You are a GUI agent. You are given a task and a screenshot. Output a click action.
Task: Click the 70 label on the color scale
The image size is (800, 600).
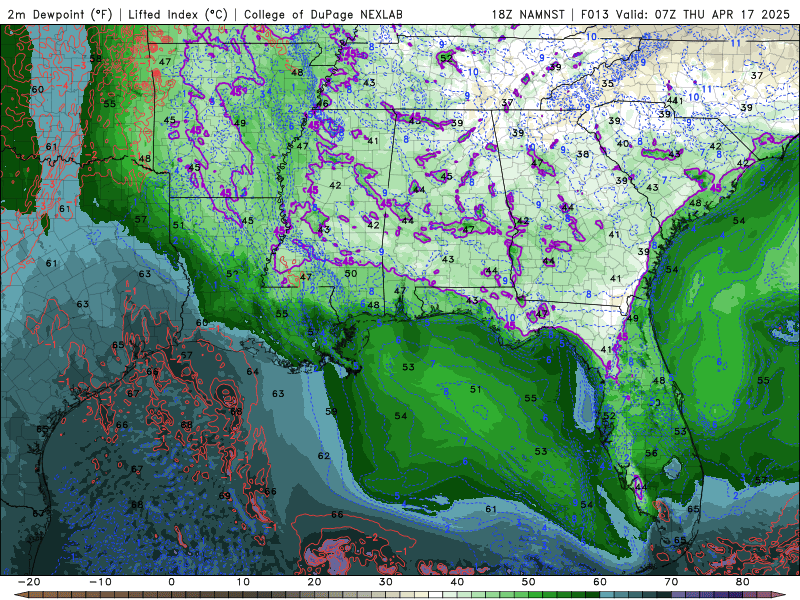(x=671, y=582)
